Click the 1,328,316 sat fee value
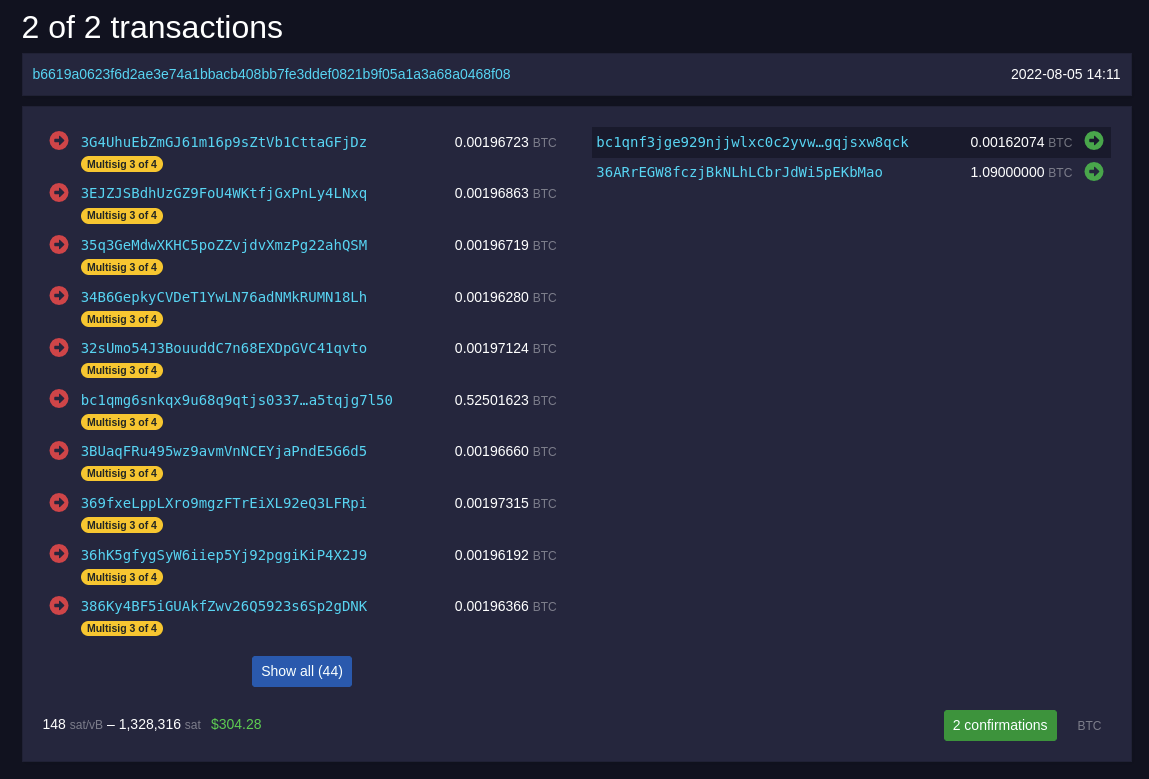The height and width of the screenshot is (779, 1149). click(x=160, y=725)
